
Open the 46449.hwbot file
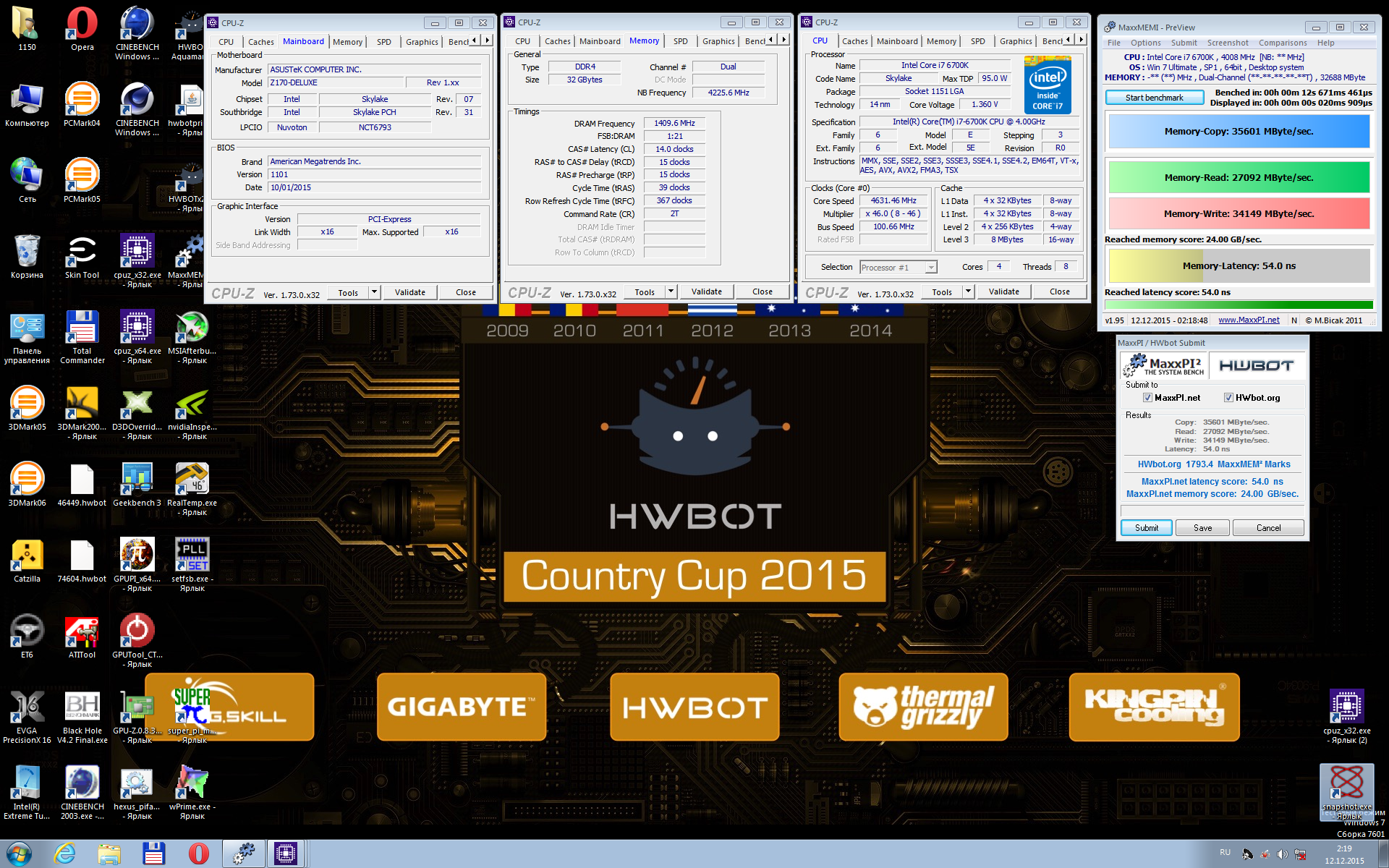pyautogui.click(x=82, y=485)
